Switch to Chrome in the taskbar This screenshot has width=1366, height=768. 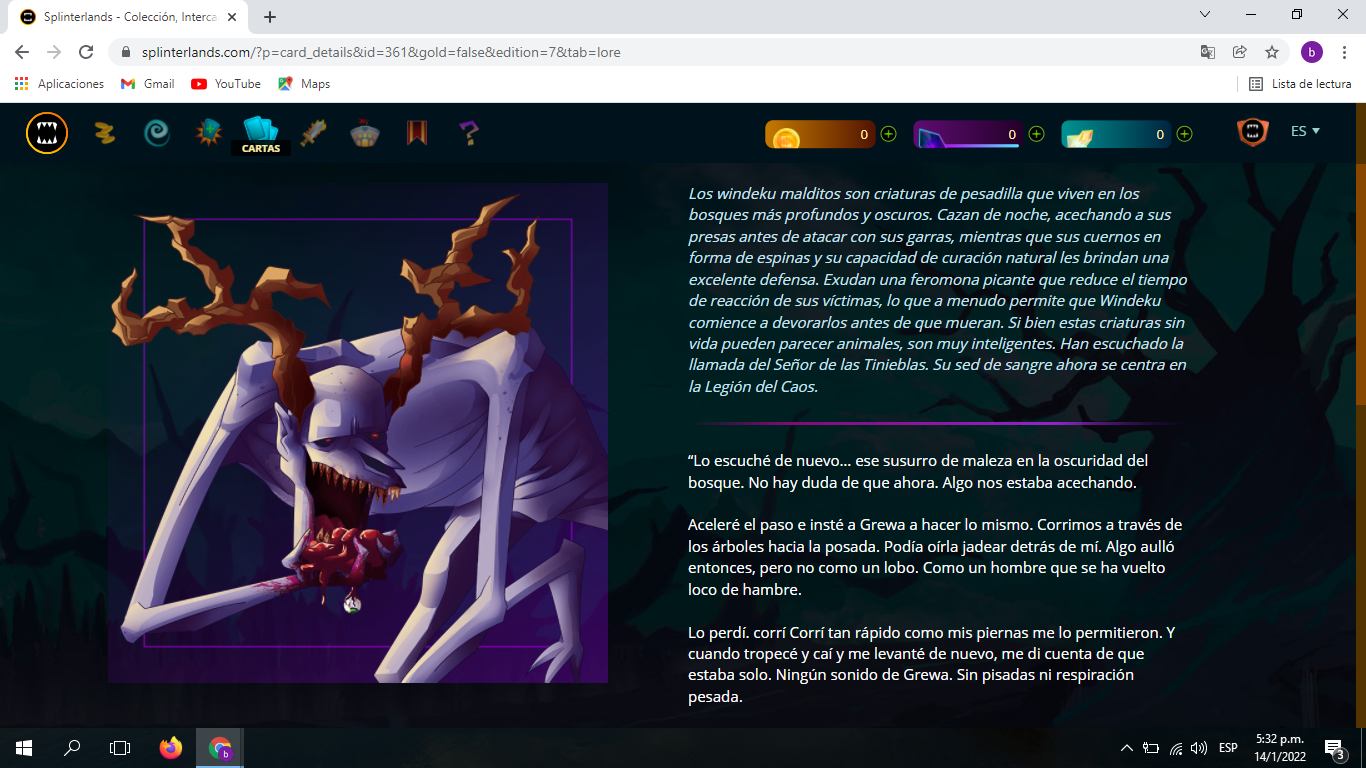click(220, 748)
